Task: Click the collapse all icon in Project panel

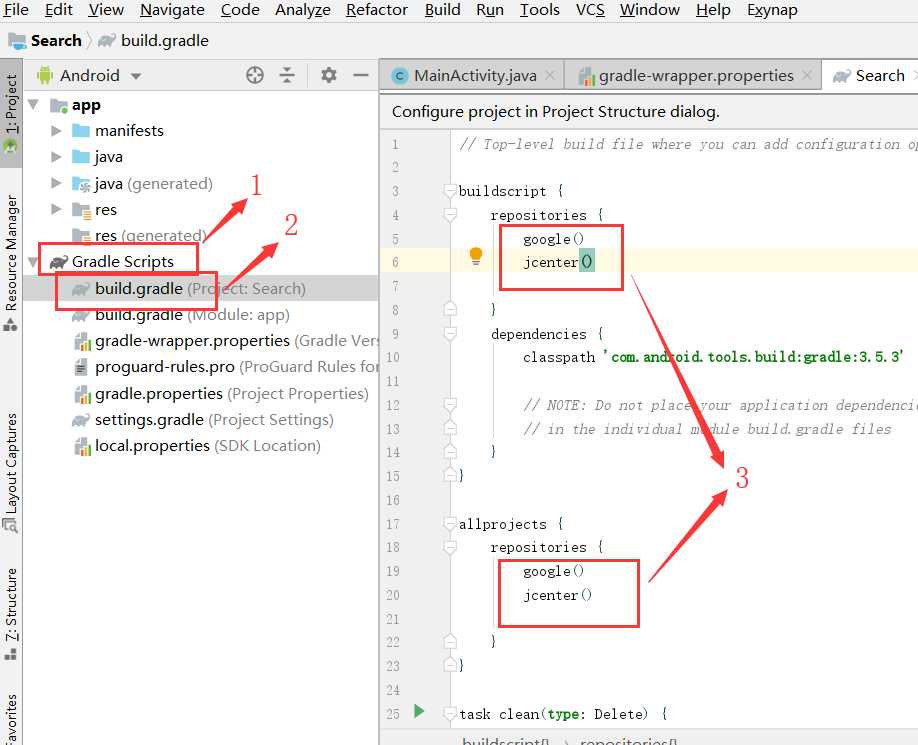Action: click(287, 75)
